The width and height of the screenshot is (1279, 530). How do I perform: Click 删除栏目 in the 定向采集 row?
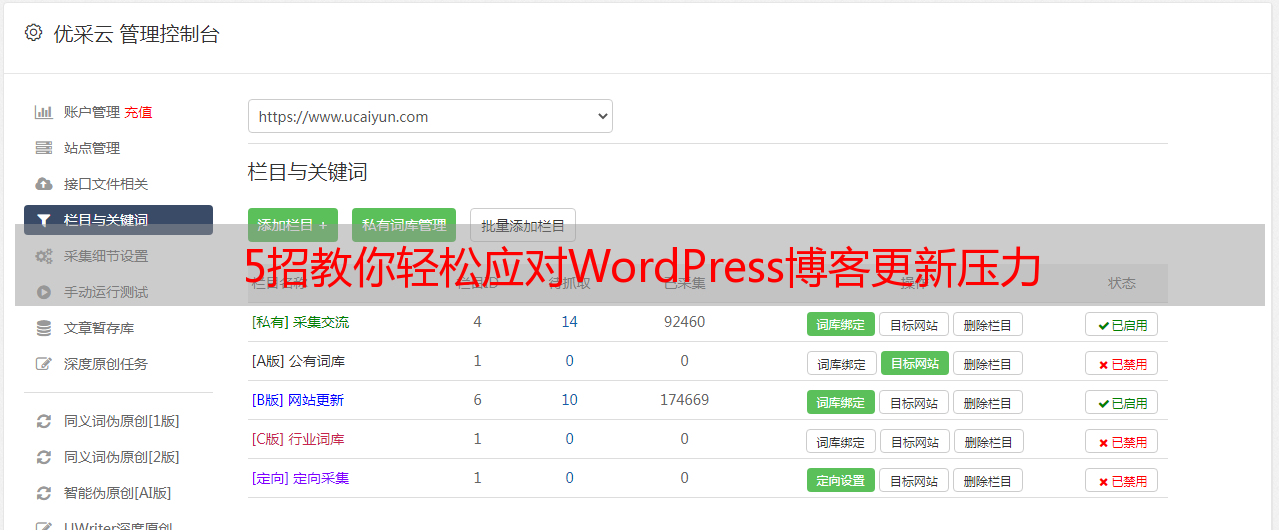[x=988, y=480]
